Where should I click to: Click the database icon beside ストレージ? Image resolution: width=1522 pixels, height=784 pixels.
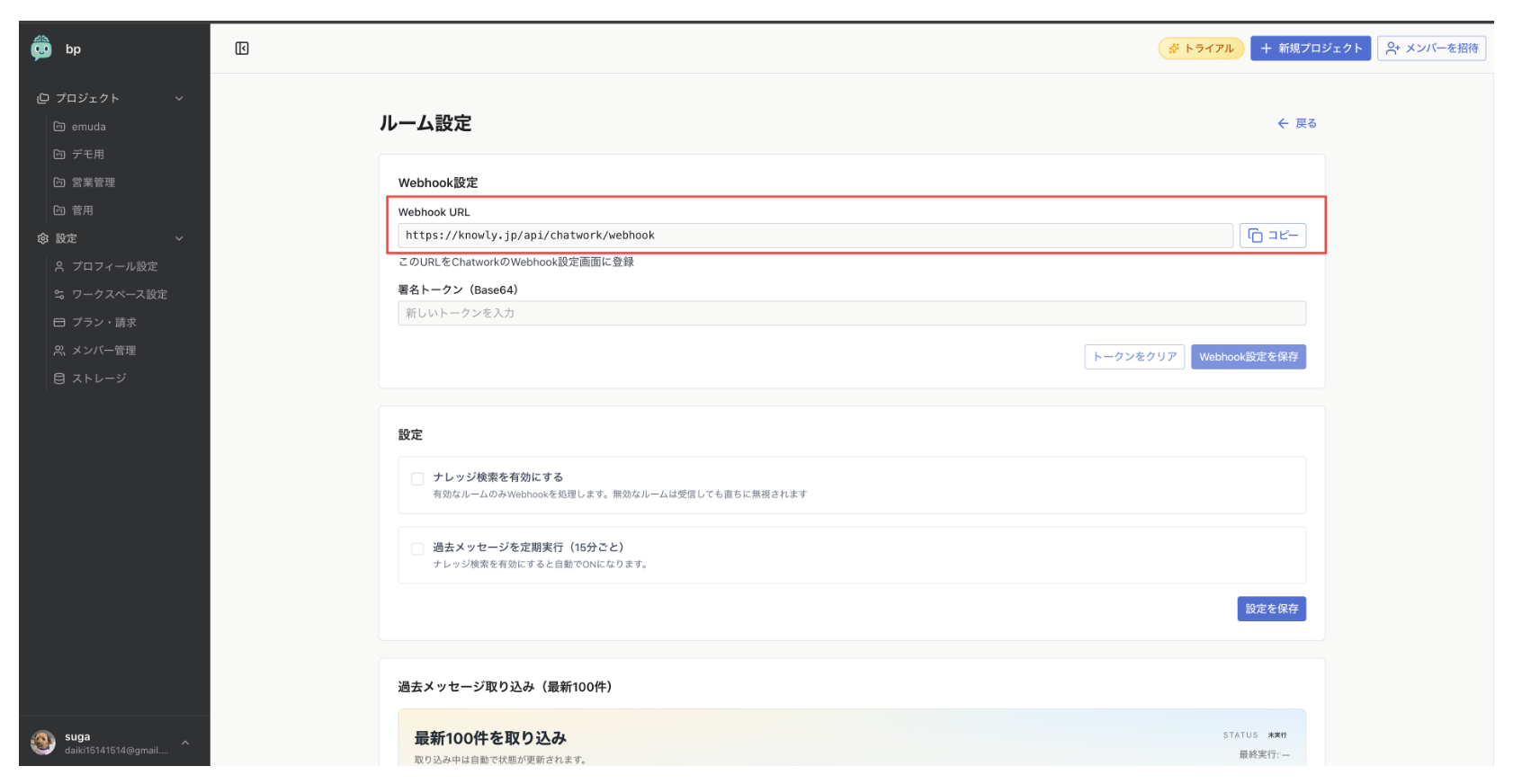[59, 379]
